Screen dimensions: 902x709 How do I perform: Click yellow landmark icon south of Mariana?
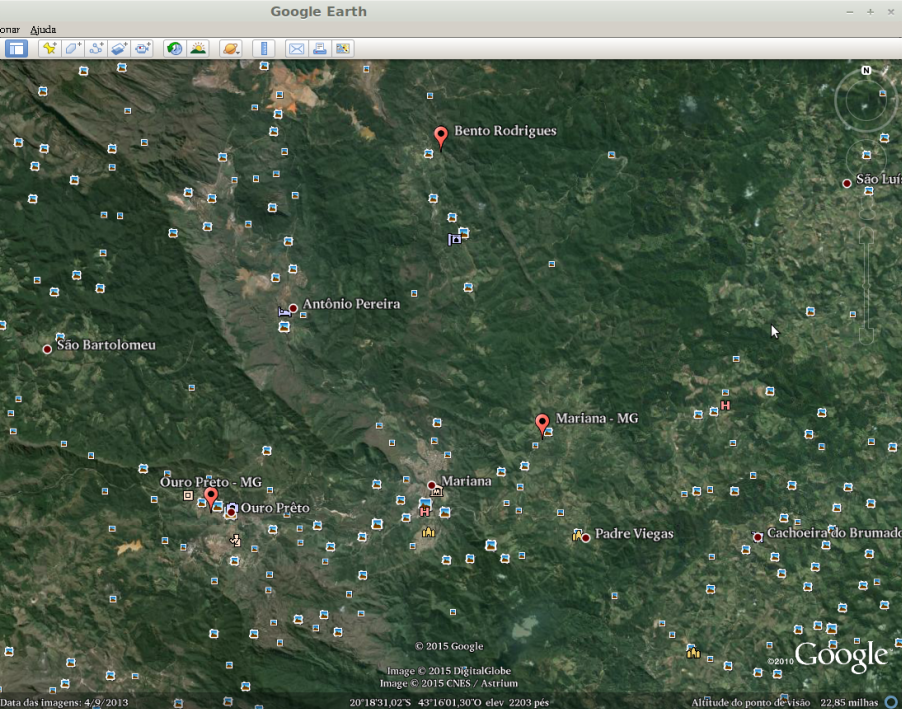(x=428, y=532)
